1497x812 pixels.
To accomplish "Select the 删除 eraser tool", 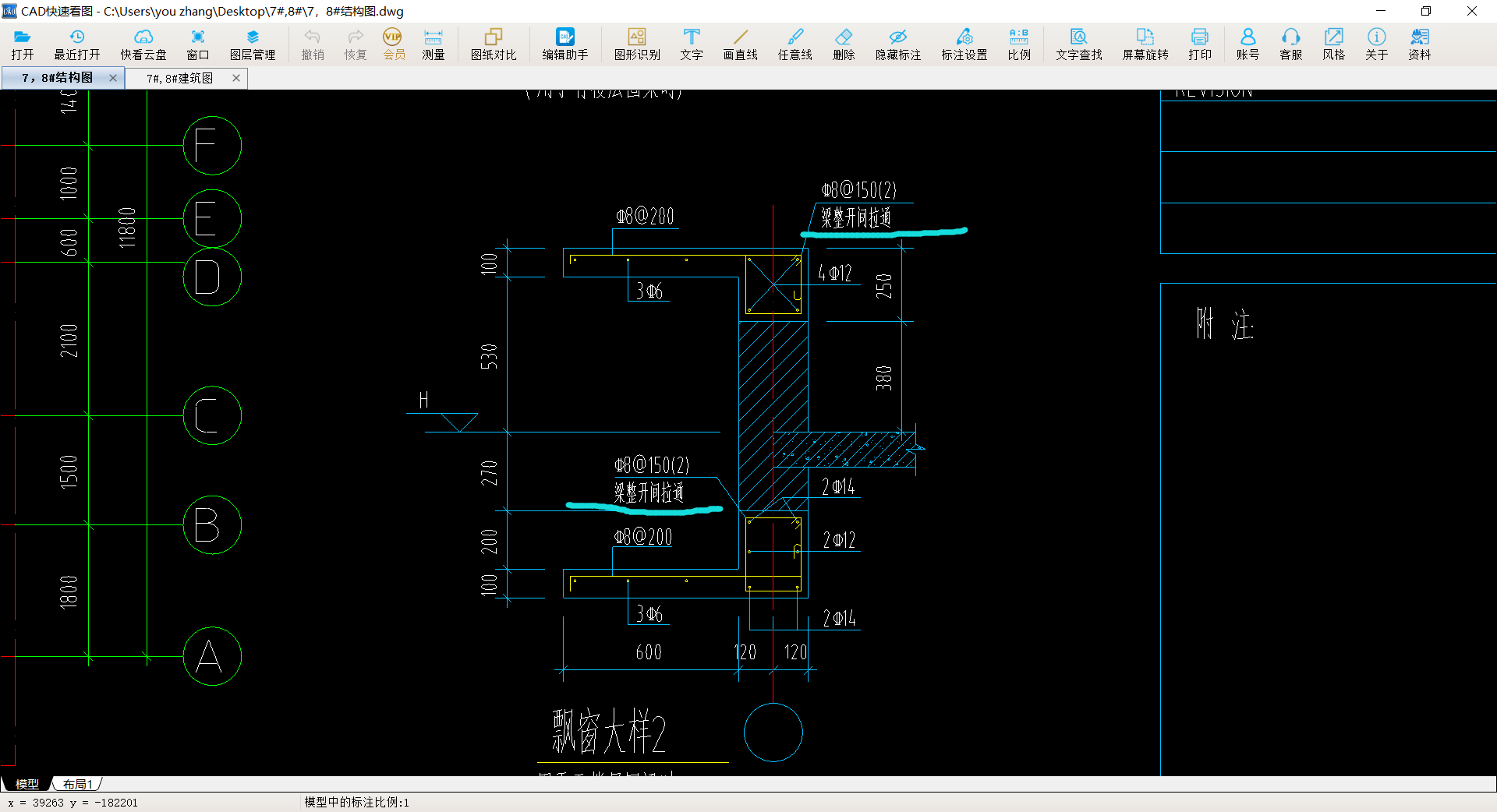I will [844, 44].
